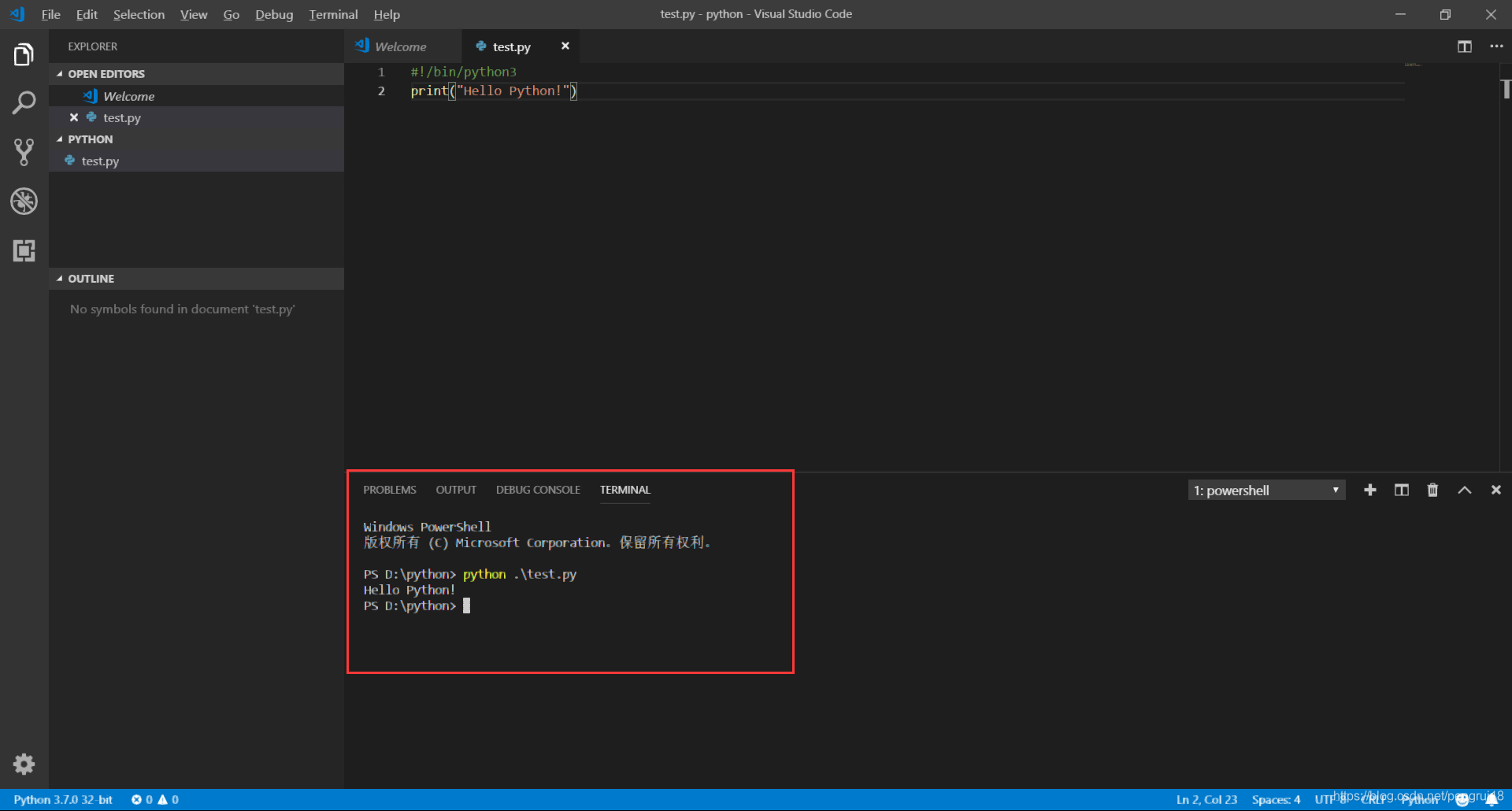Click the 'Hello Python!' output line in terminal

[x=409, y=590]
